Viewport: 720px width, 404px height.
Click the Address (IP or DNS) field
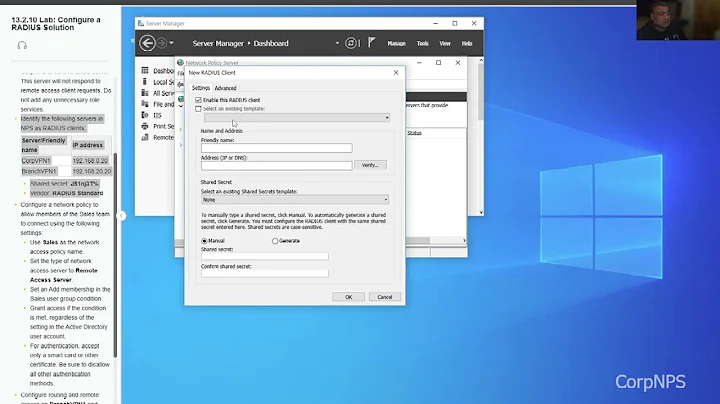click(x=276, y=165)
